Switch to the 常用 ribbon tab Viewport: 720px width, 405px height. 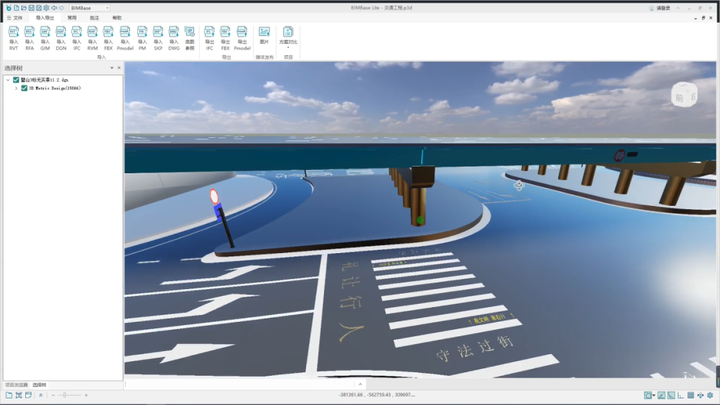pyautogui.click(x=71, y=18)
